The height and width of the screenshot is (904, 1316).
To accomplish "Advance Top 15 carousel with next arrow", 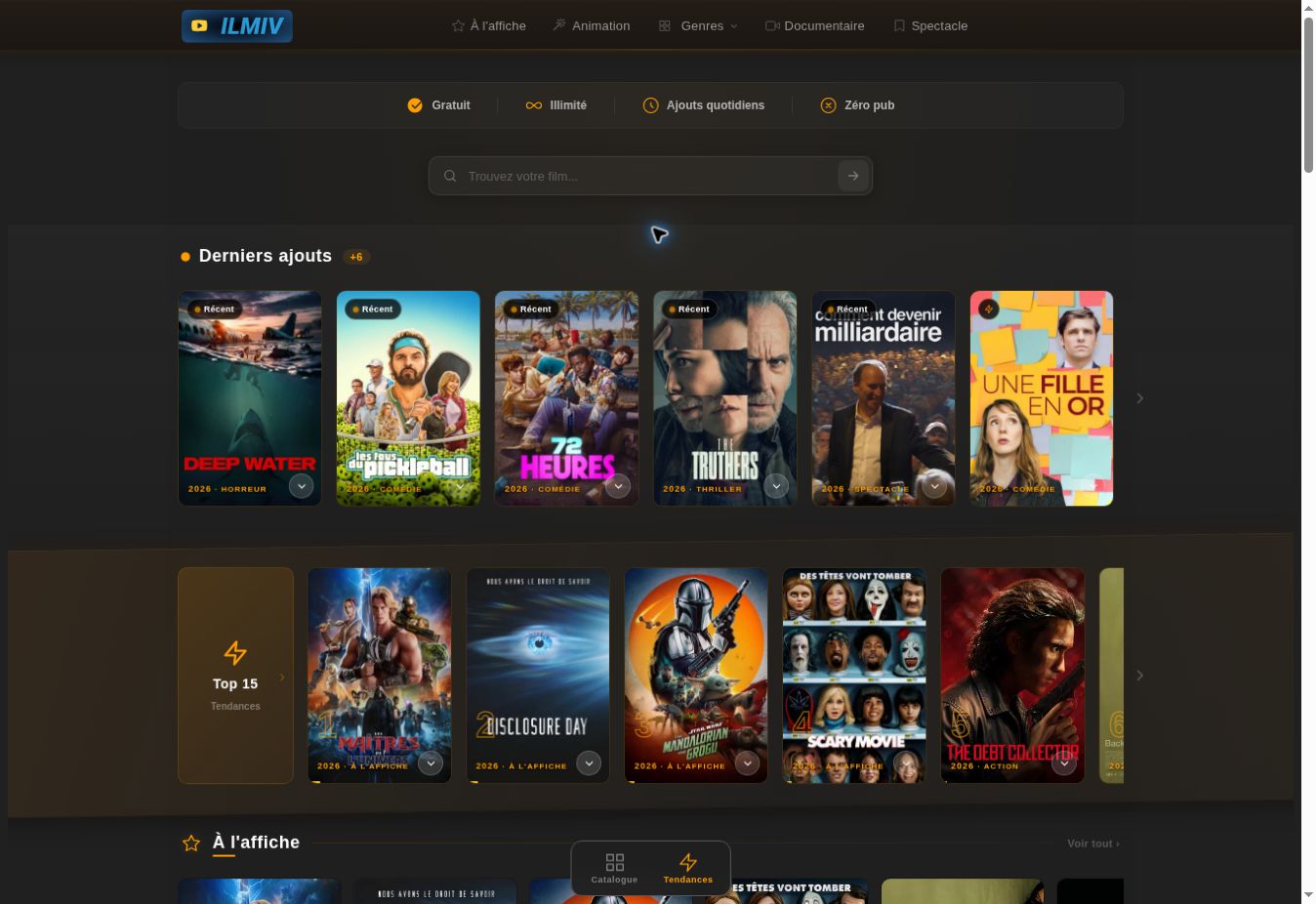I will 1139,676.
